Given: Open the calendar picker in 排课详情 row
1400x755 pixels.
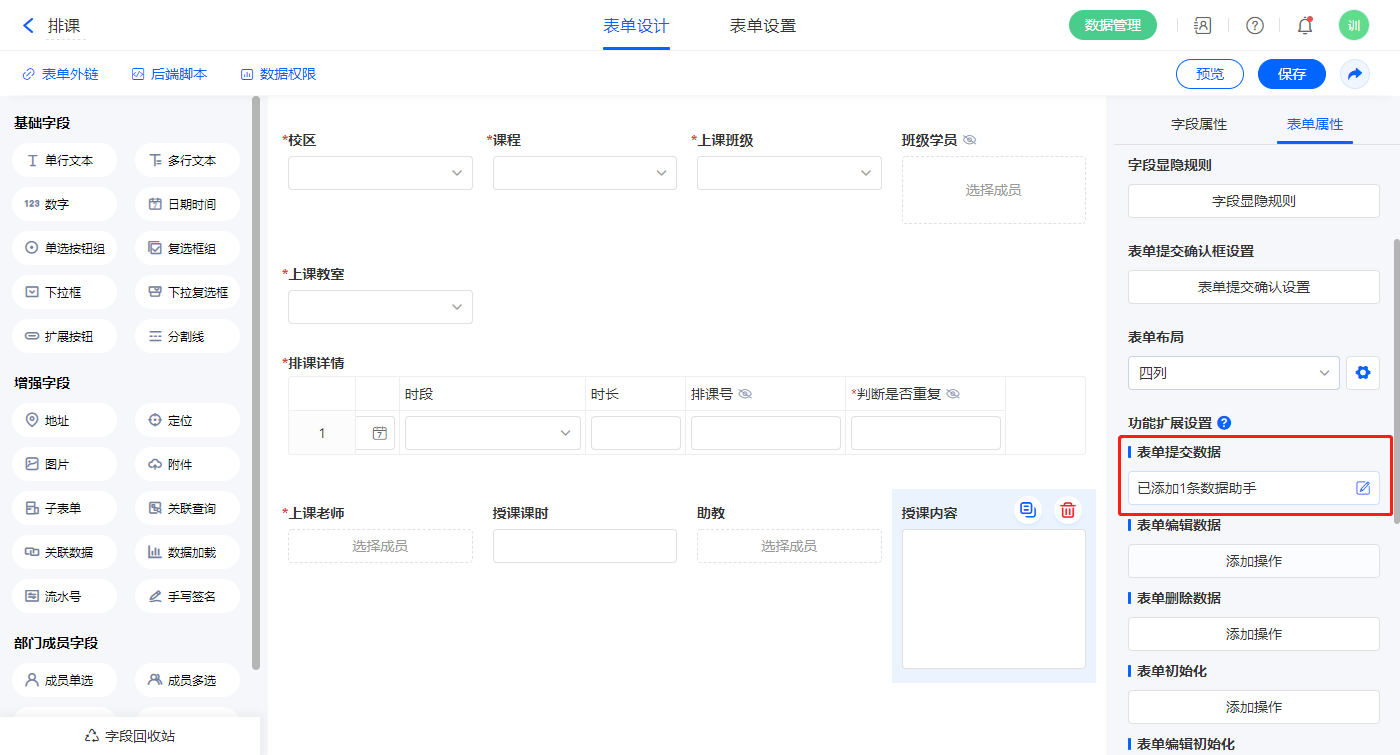Looking at the screenshot, I should [379, 433].
